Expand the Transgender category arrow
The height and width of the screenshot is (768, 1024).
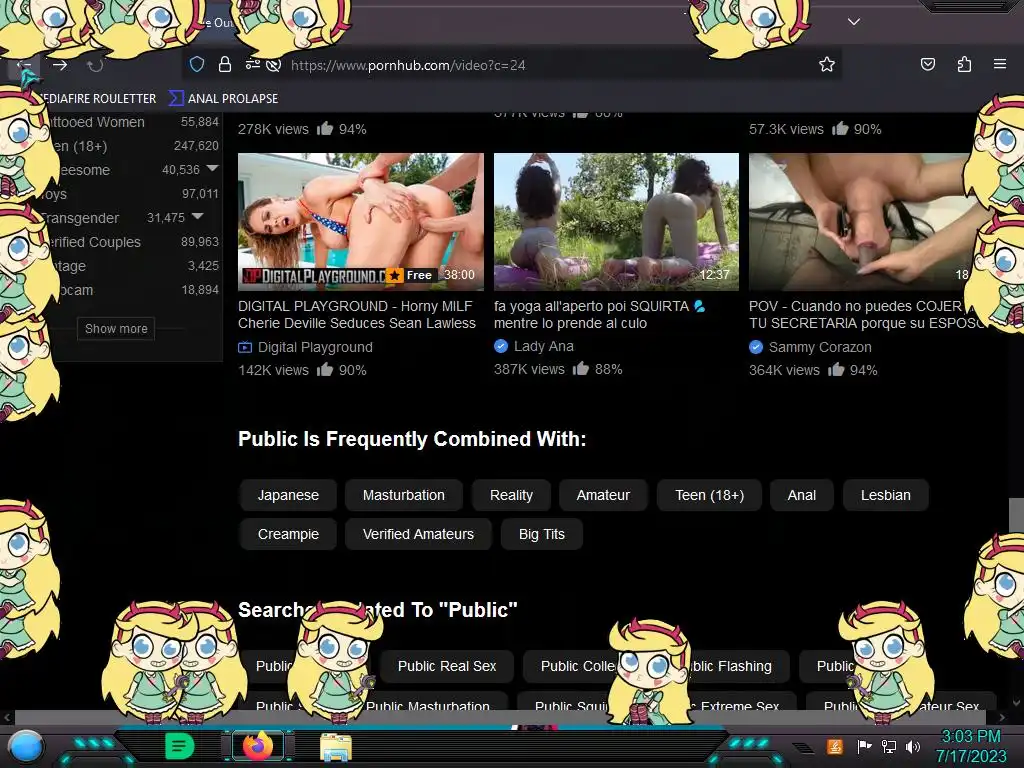pos(198,216)
